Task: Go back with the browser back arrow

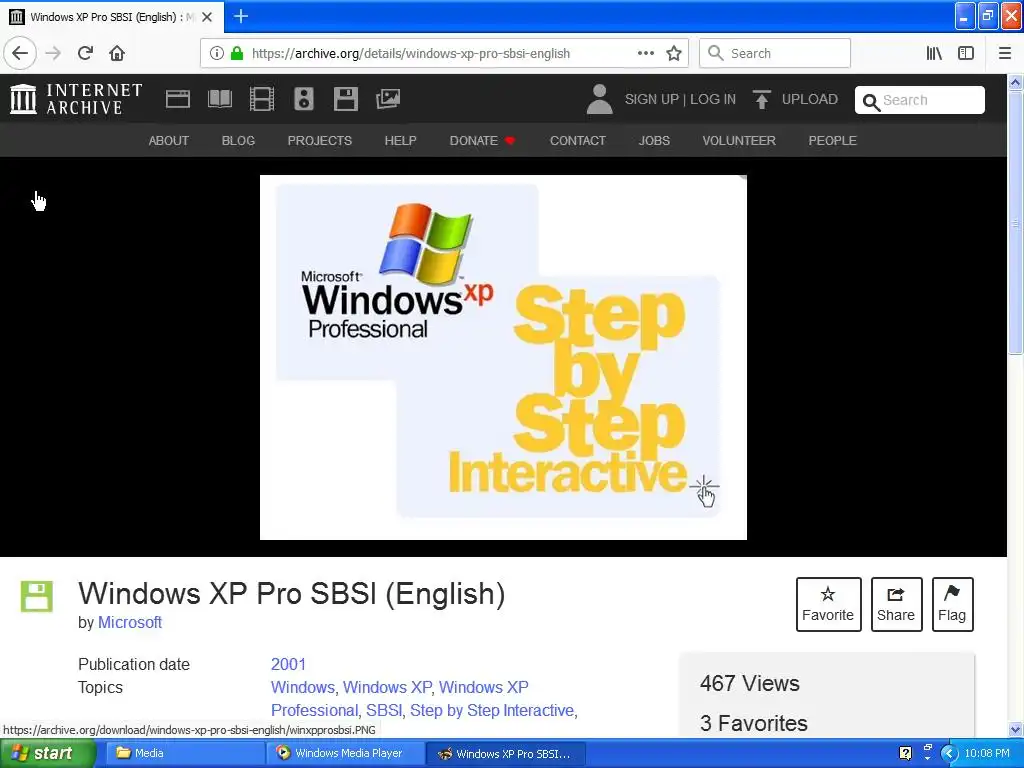Action: pyautogui.click(x=20, y=53)
